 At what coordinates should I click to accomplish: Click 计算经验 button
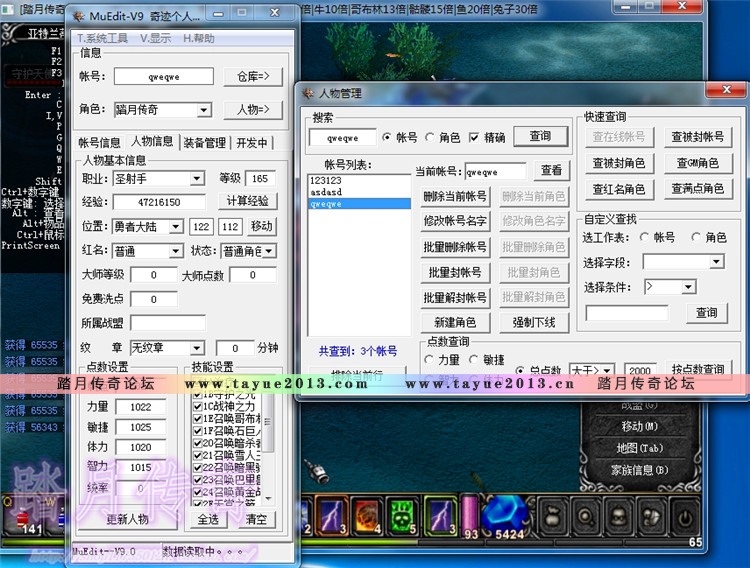pos(247,201)
